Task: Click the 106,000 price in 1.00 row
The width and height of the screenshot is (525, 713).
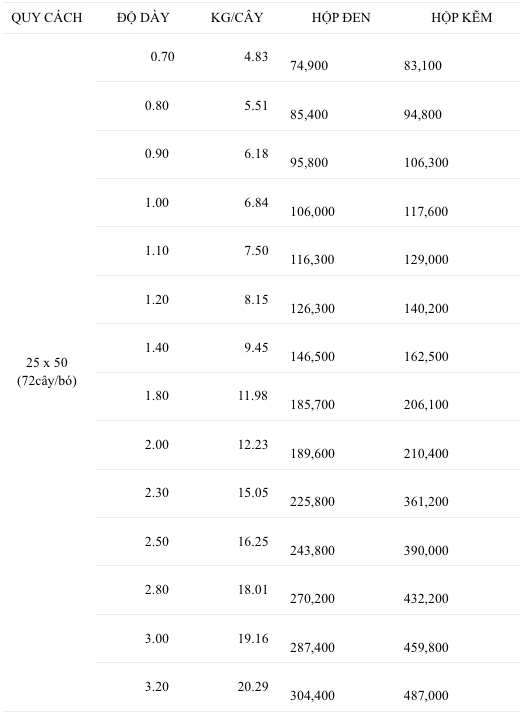Action: (312, 211)
